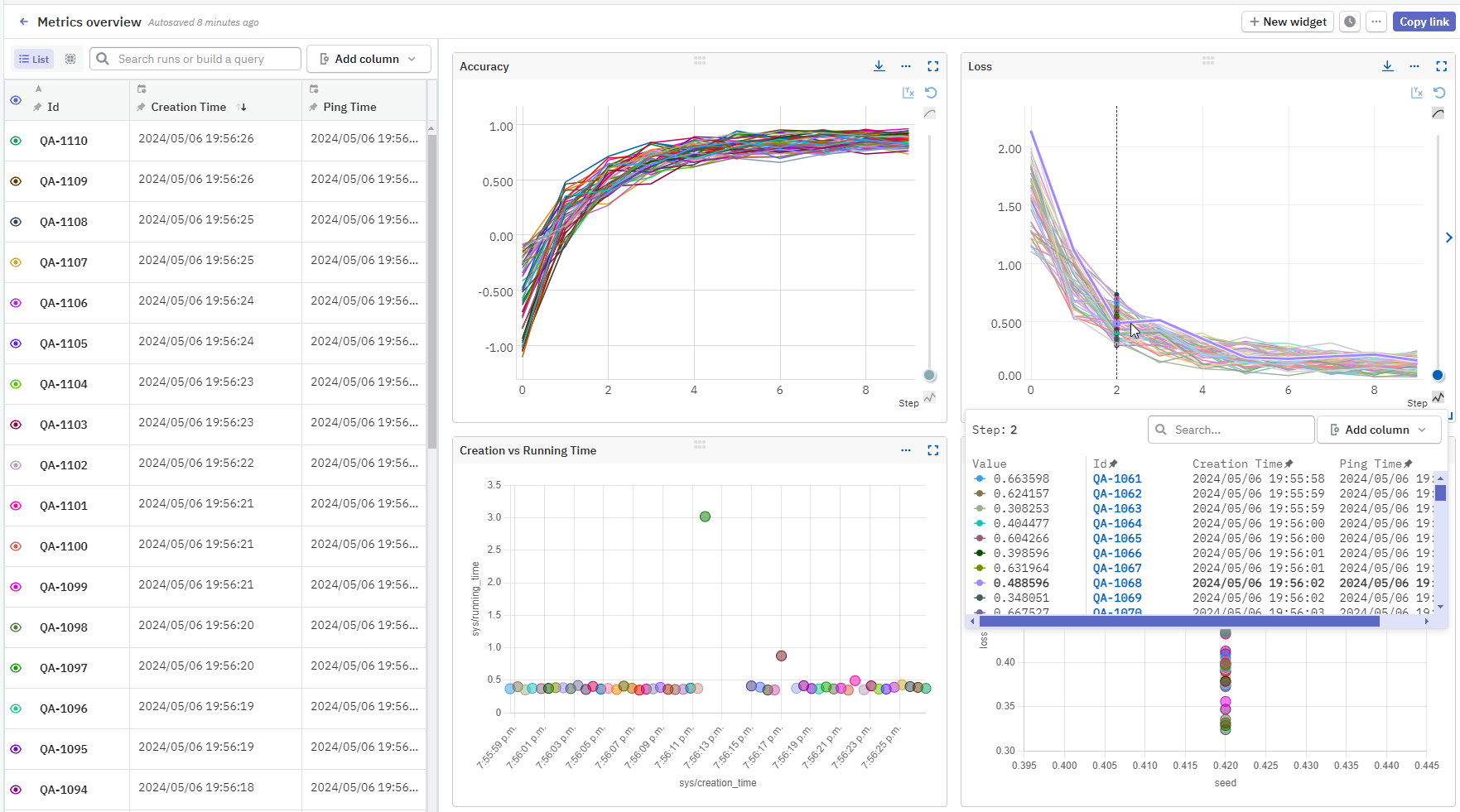Toggle the eye icon in the runs table header
The height and width of the screenshot is (812, 1460).
coord(15,100)
